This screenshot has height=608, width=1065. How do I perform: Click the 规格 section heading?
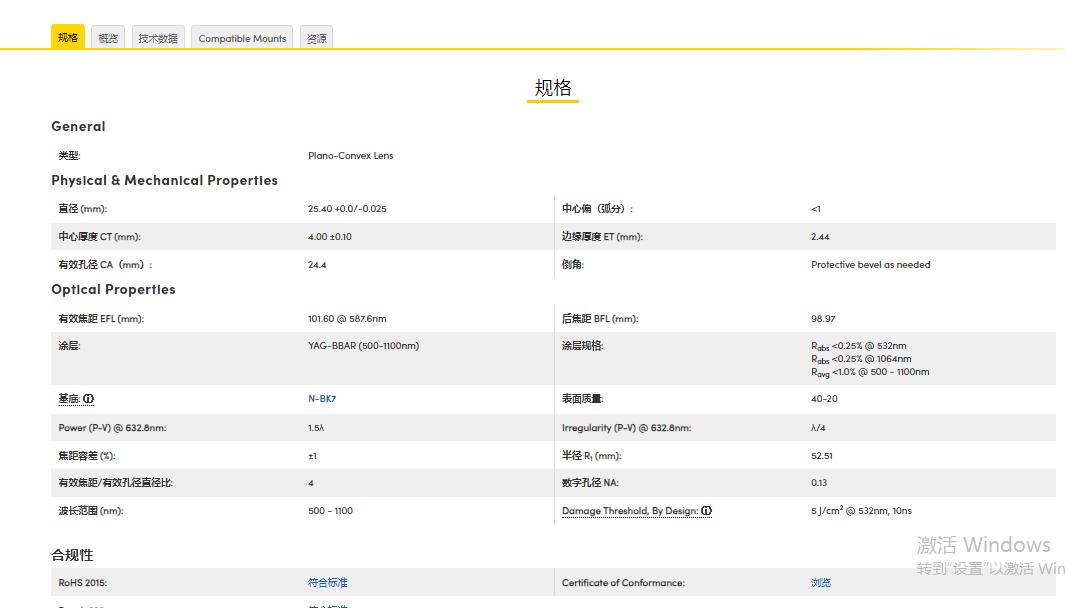[x=553, y=88]
